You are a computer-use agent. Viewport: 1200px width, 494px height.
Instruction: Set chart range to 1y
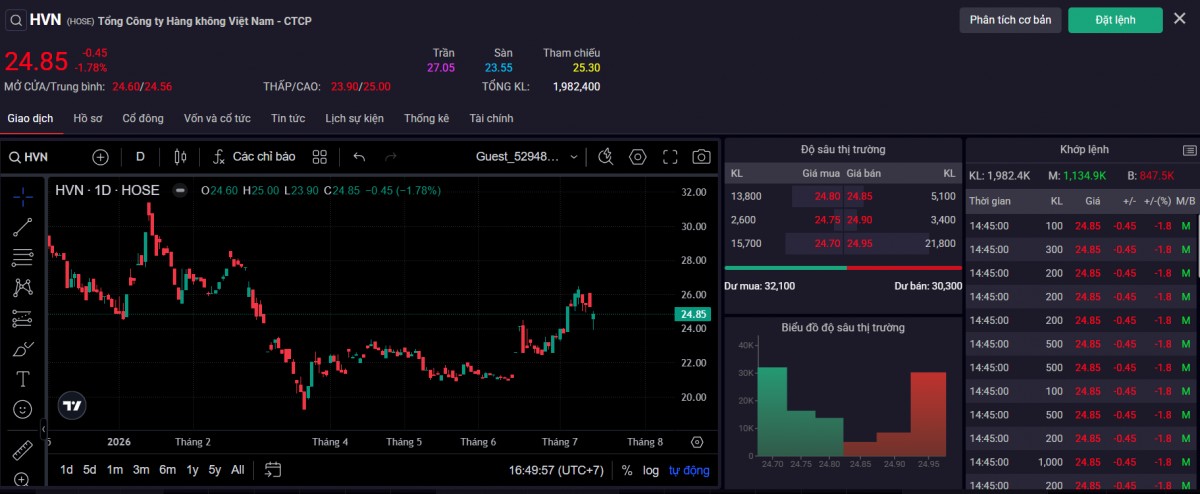pyautogui.click(x=192, y=470)
